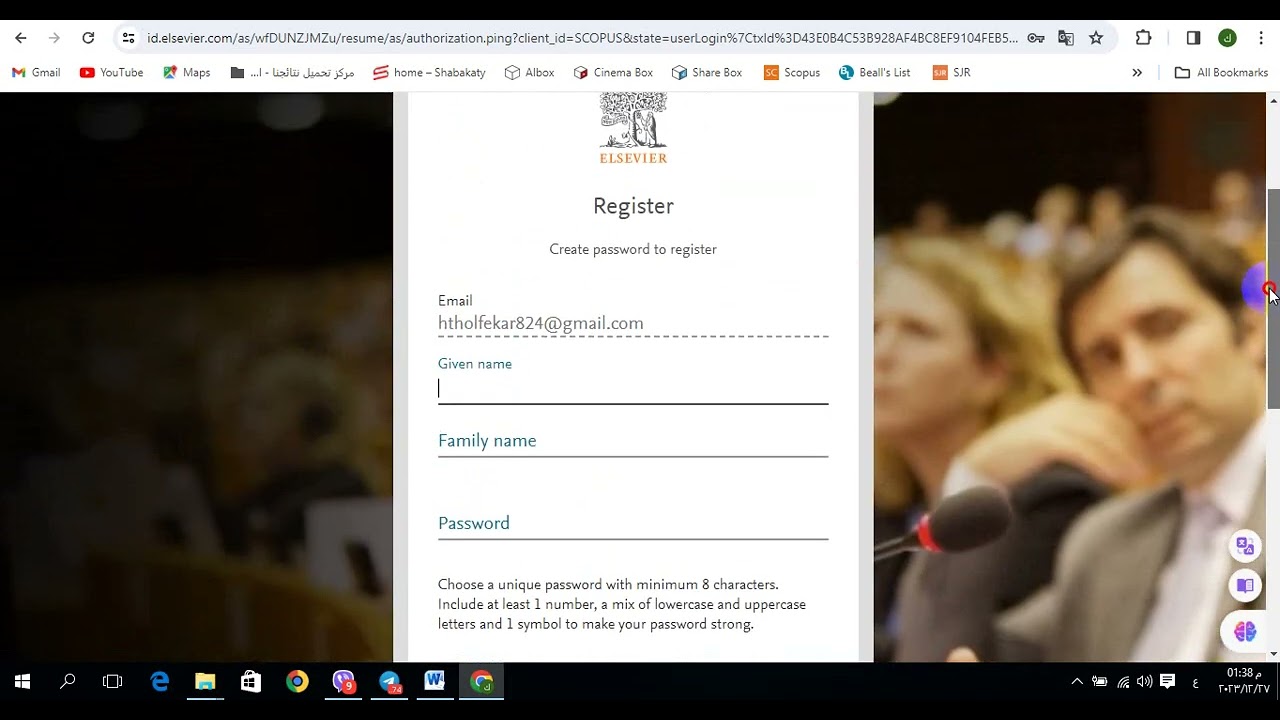Viewport: 1280px width, 720px height.
Task: Toggle the browser side panel
Action: point(1193,38)
